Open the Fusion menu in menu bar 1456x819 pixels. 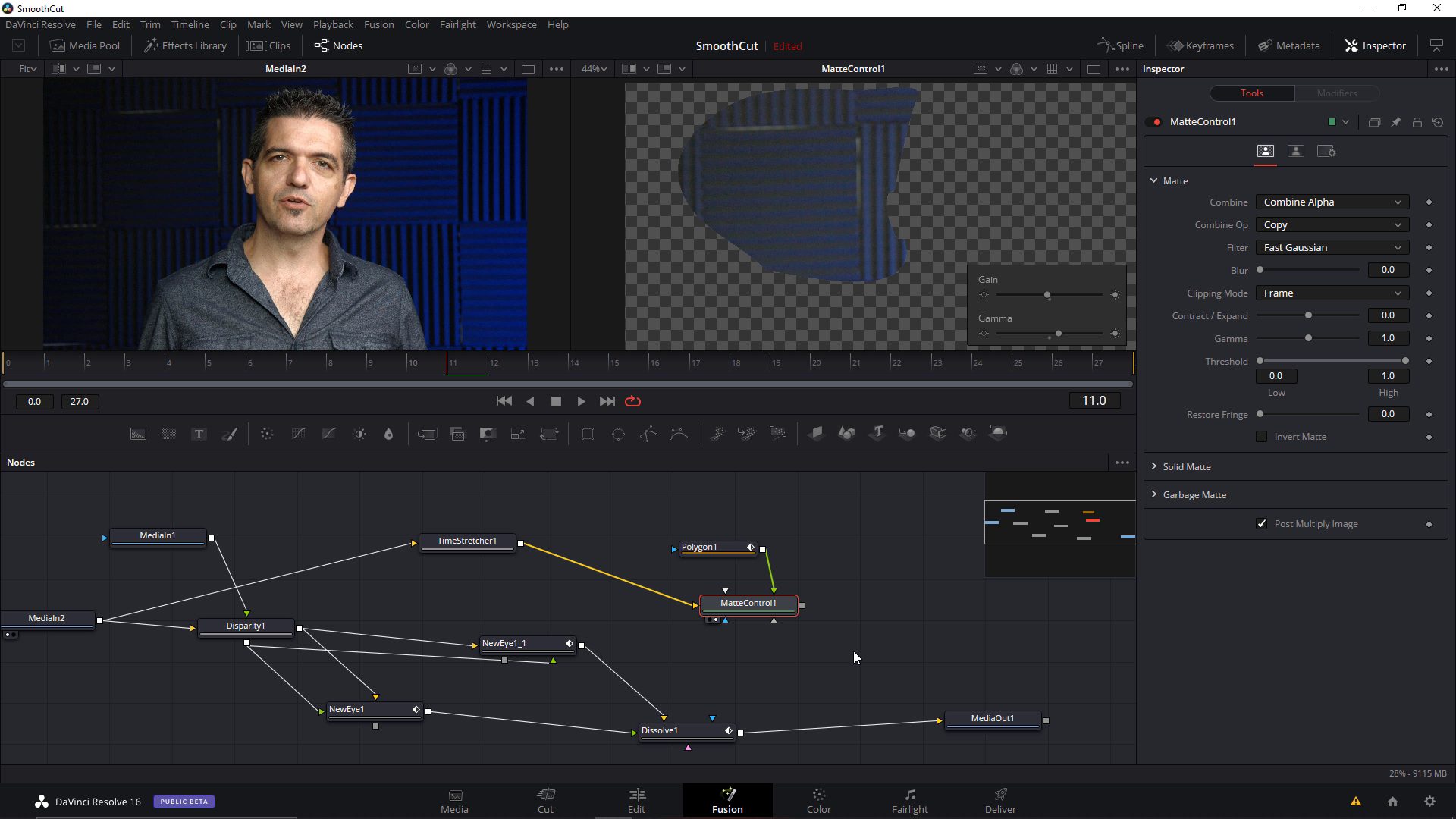click(x=378, y=24)
